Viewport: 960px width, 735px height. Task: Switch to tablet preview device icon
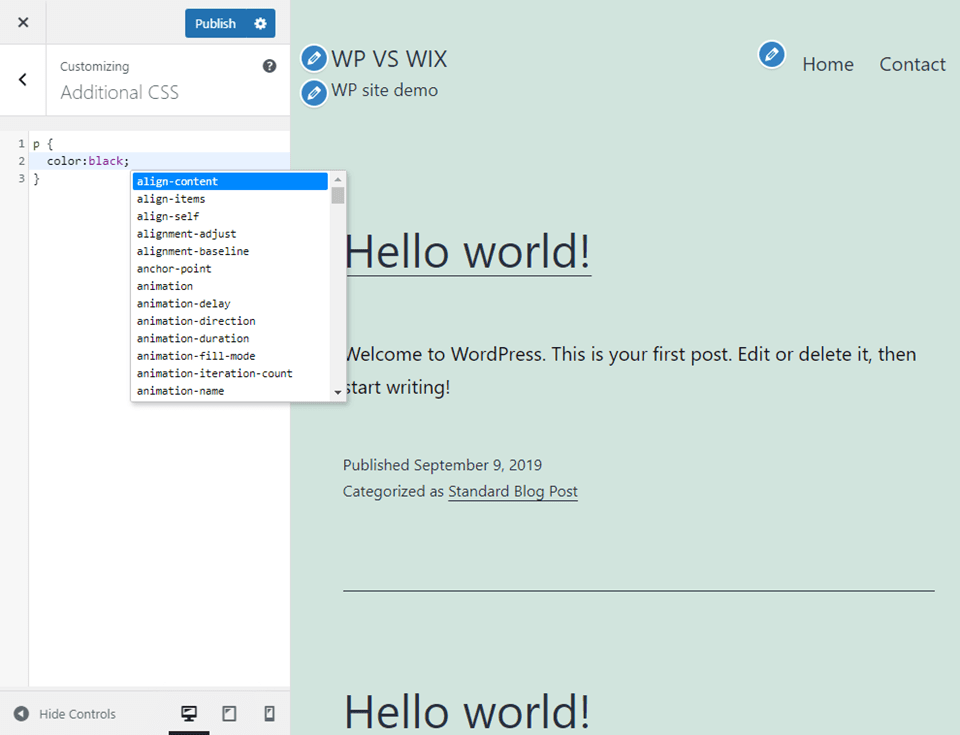229,713
